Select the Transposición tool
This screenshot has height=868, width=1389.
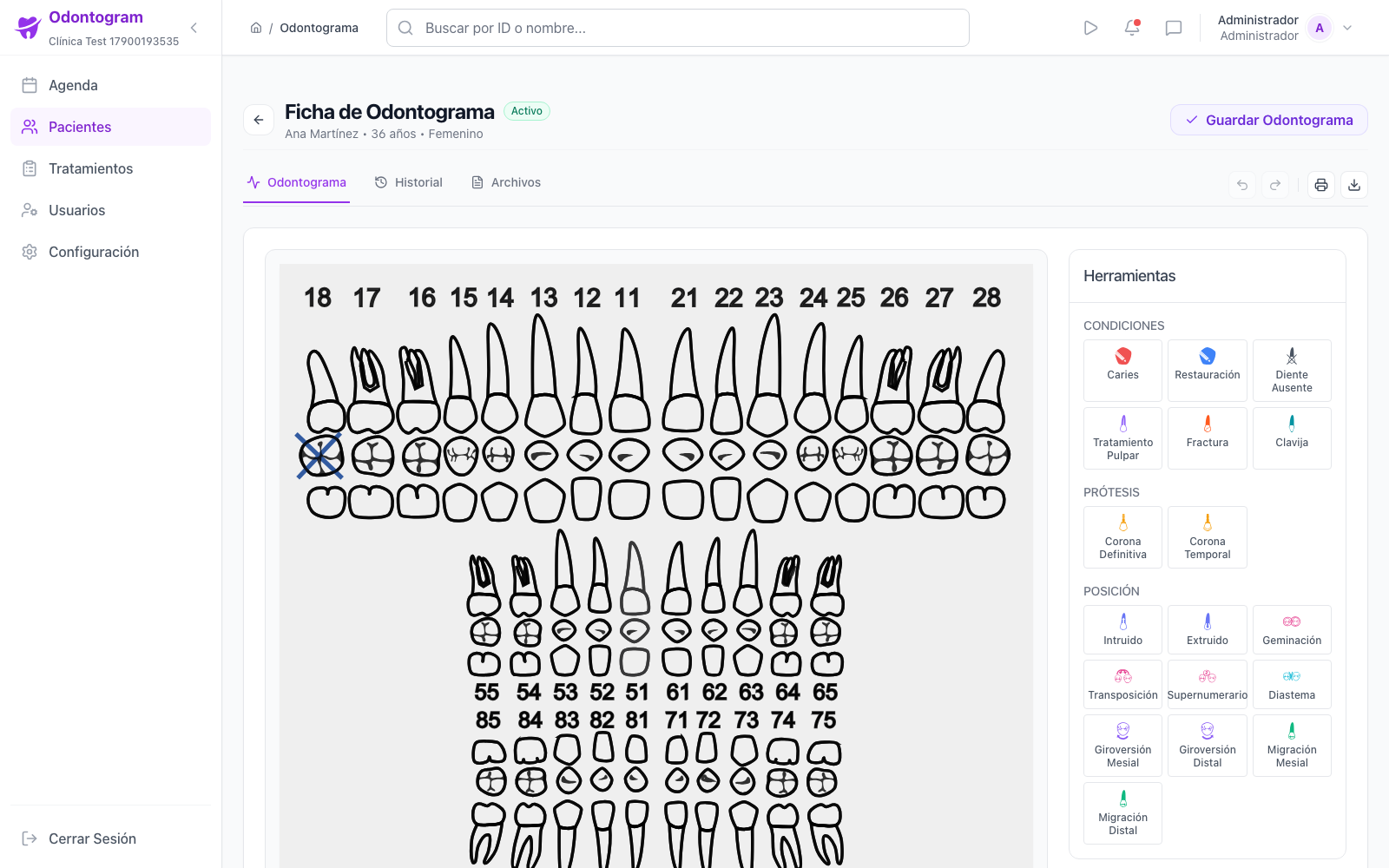pos(1122,684)
